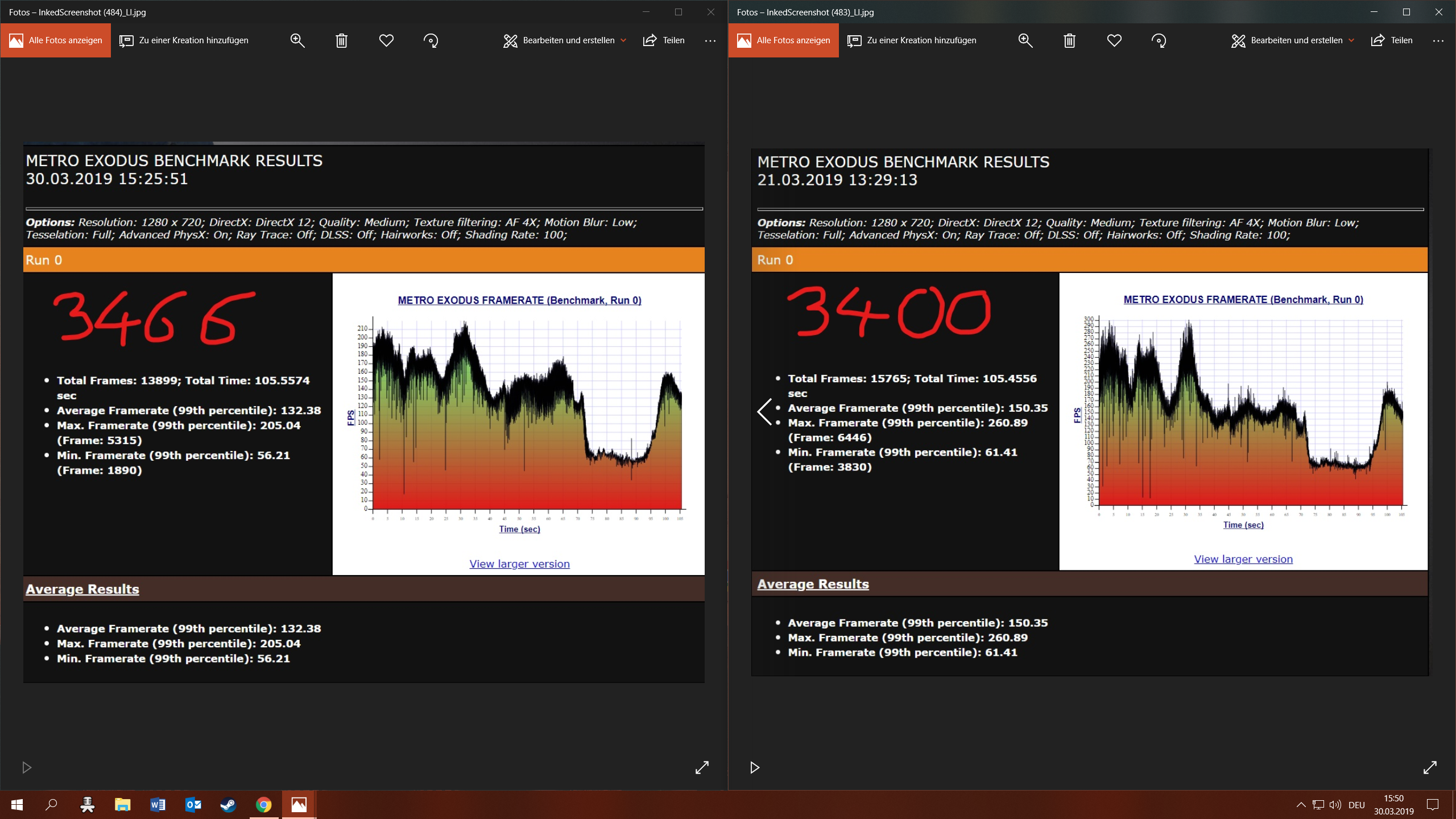This screenshot has width=1456, height=819.
Task: Click the volume speaker icon in system tray
Action: click(1335, 805)
